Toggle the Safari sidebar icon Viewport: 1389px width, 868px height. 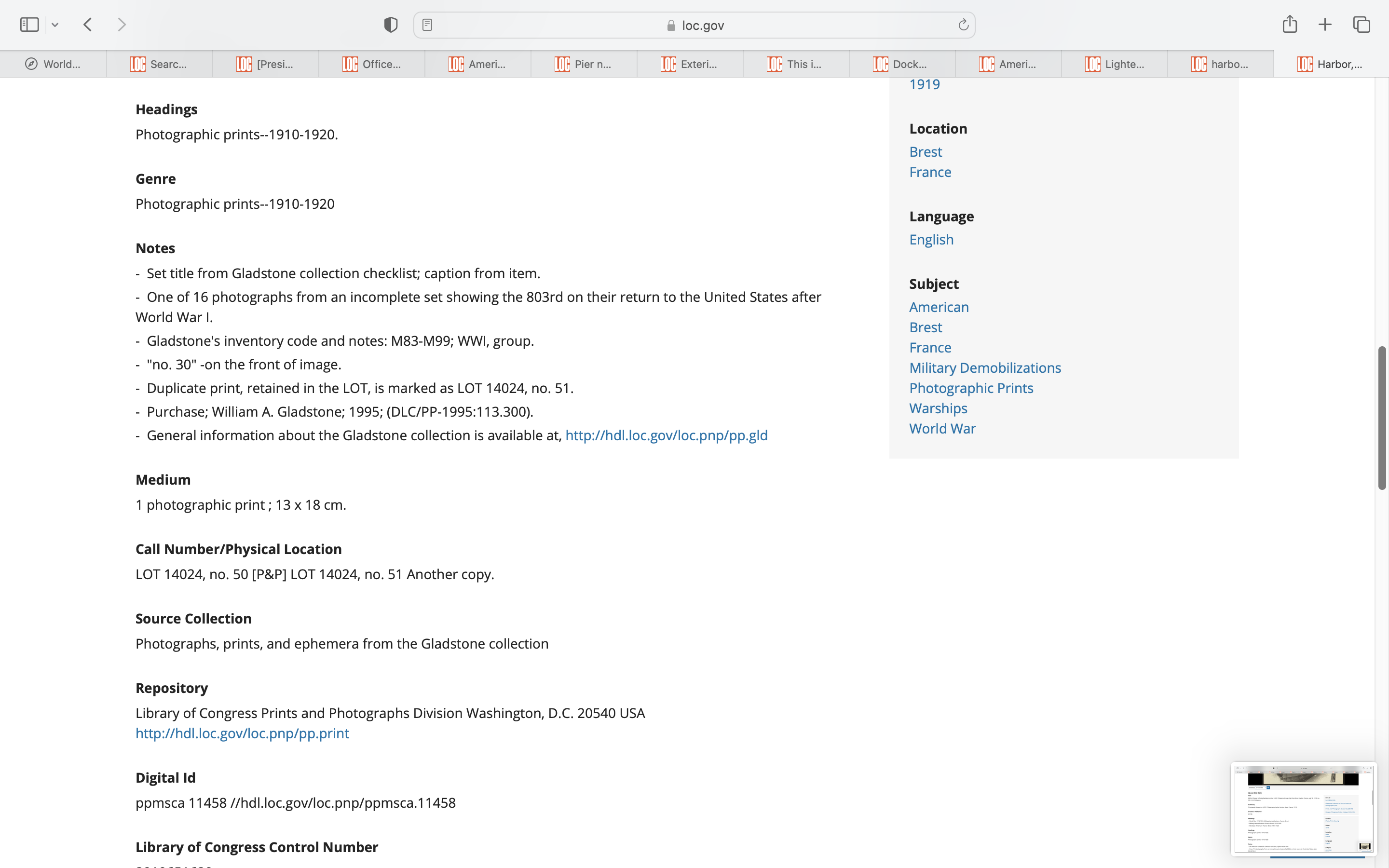coord(29,25)
